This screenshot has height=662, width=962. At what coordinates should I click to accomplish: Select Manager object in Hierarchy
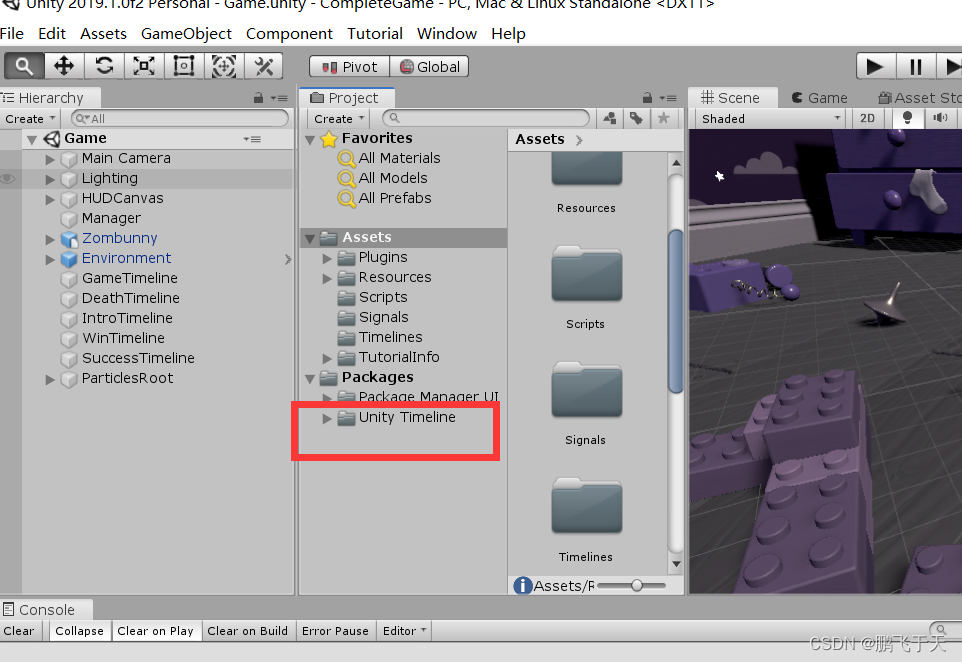click(x=111, y=218)
